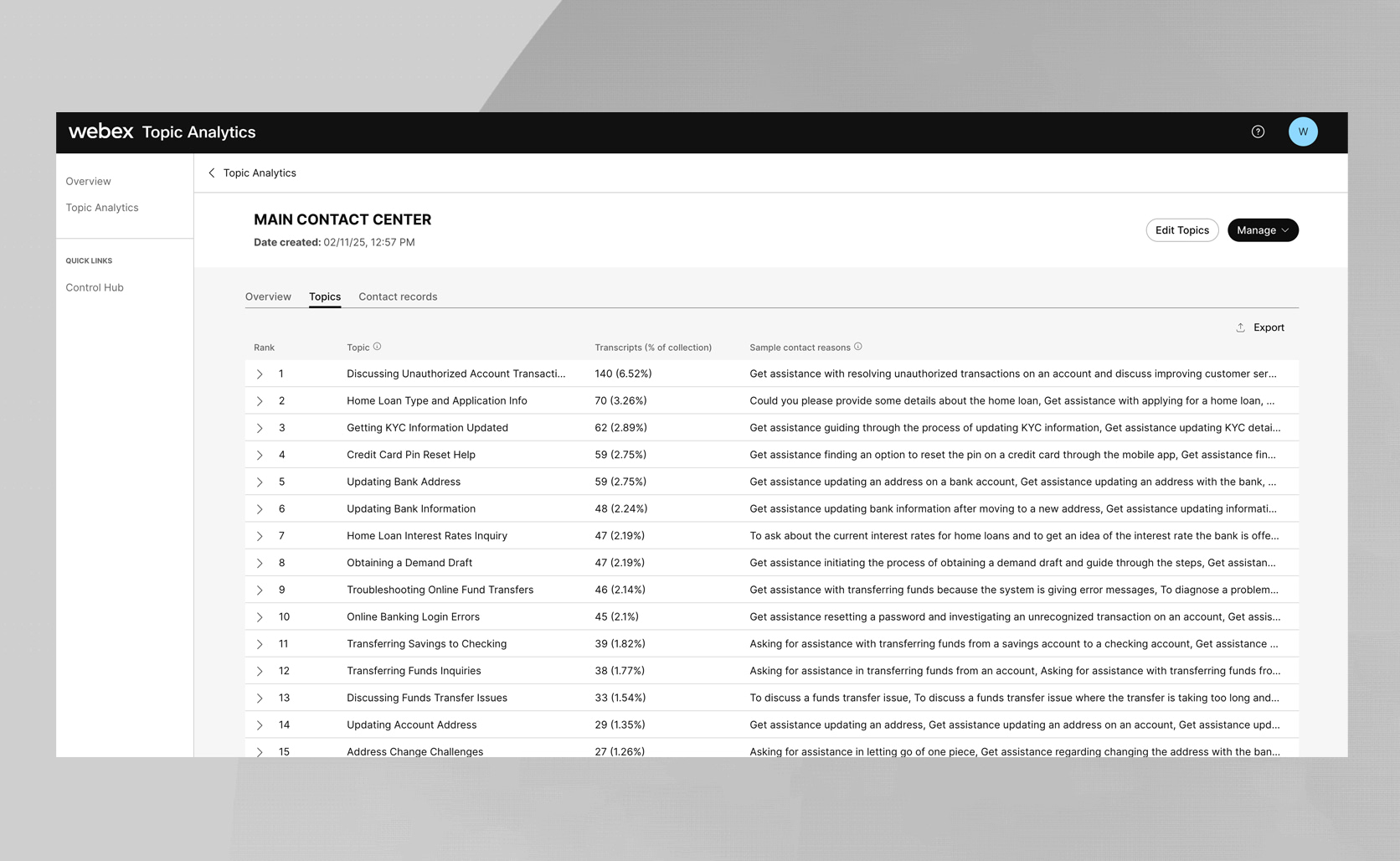This screenshot has height=861, width=1400.
Task: Click info icon beside Sample contact reasons
Action: point(857,347)
